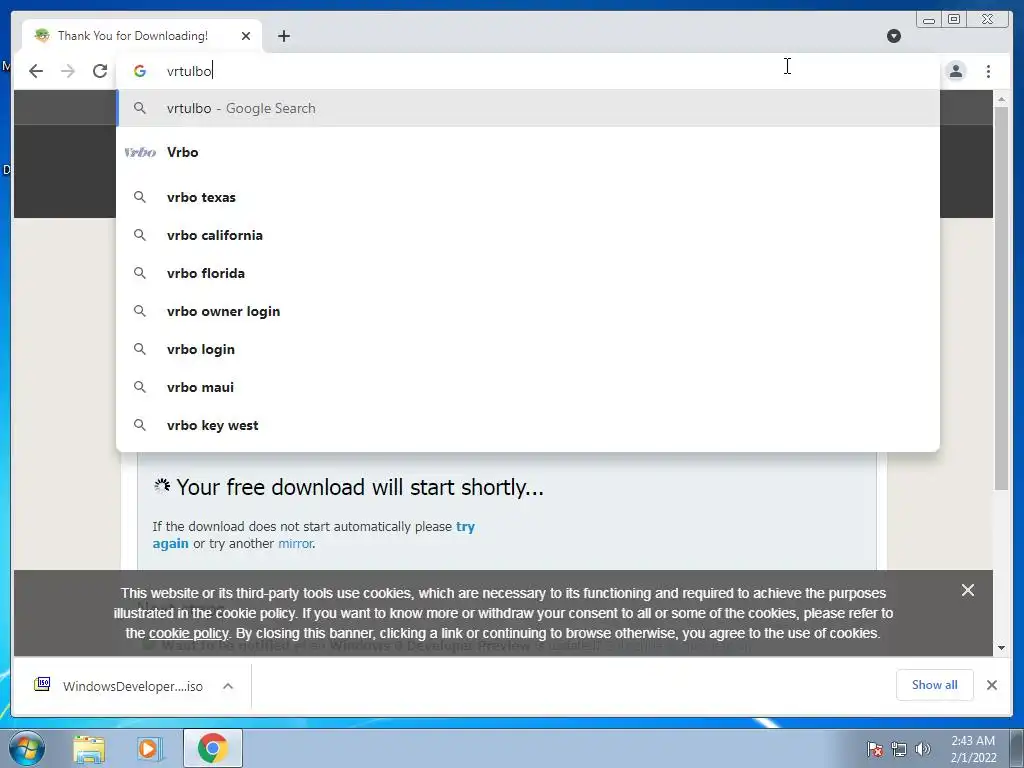The height and width of the screenshot is (768, 1024).
Task: Open the tab search dropdown circle
Action: 894,36
